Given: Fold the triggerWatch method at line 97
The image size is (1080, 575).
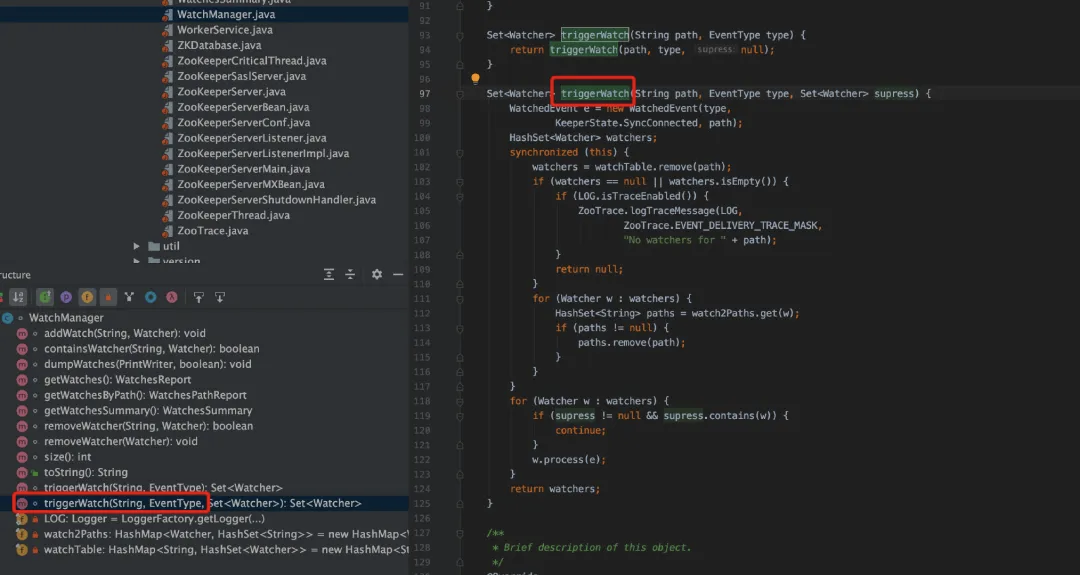Looking at the screenshot, I should click(x=460, y=93).
